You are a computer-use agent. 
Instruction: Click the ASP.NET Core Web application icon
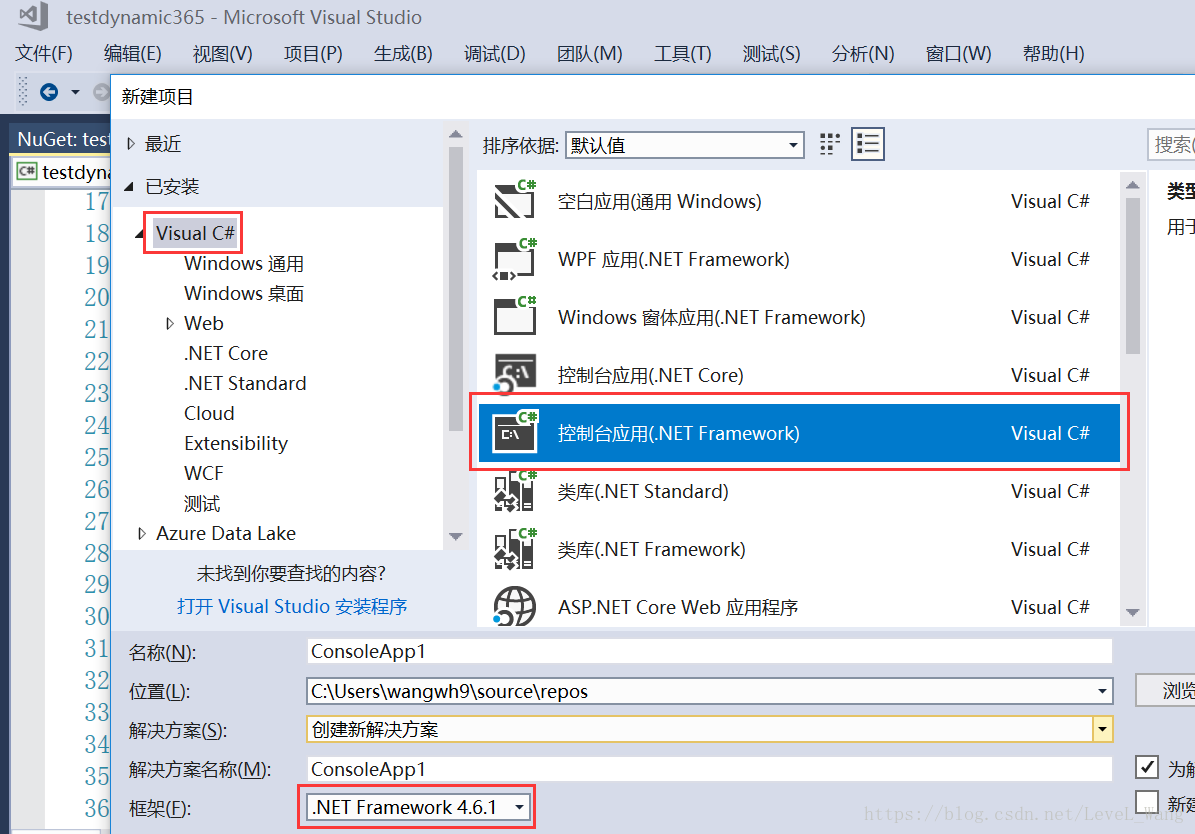click(x=515, y=606)
